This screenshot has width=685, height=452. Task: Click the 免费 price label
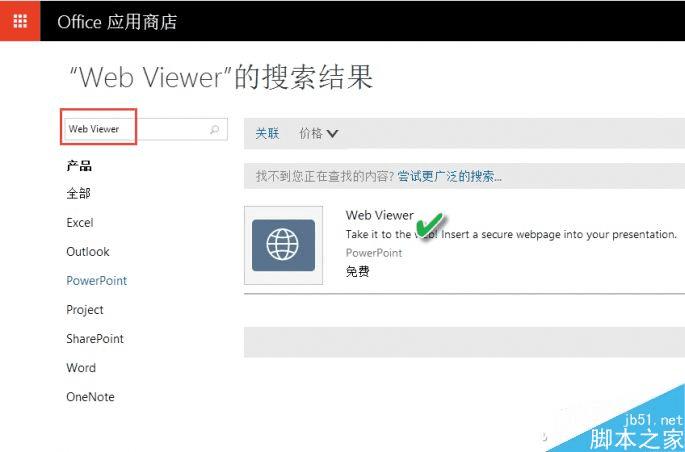click(x=357, y=271)
